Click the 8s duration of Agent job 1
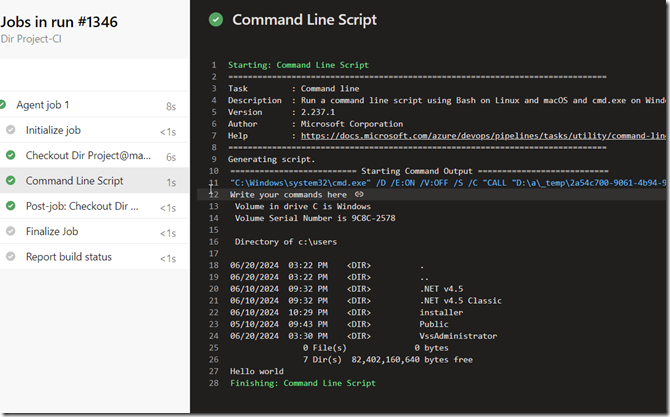The width and height of the screenshot is (670, 417). (171, 106)
